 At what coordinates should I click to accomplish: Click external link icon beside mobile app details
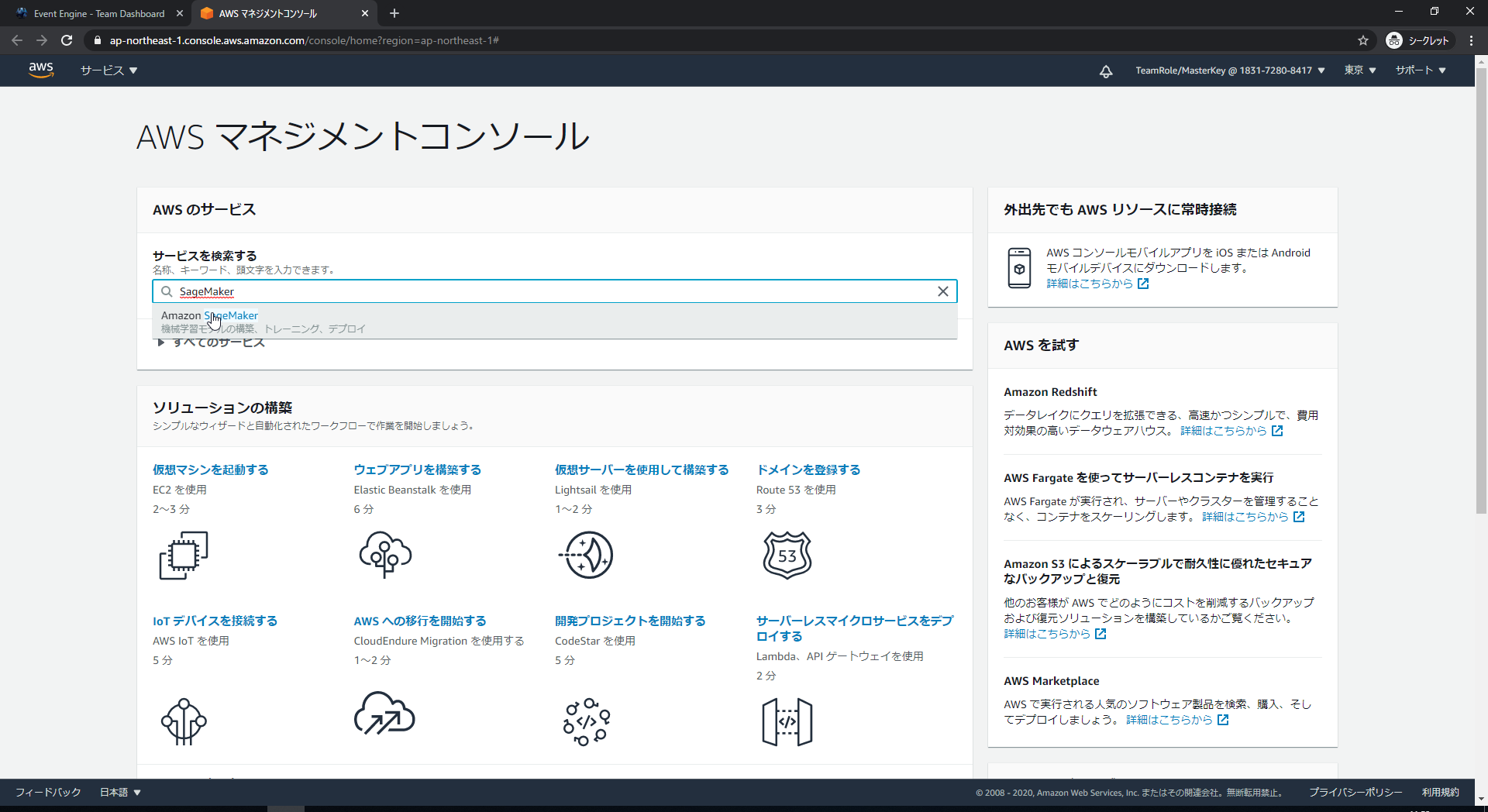click(x=1143, y=284)
